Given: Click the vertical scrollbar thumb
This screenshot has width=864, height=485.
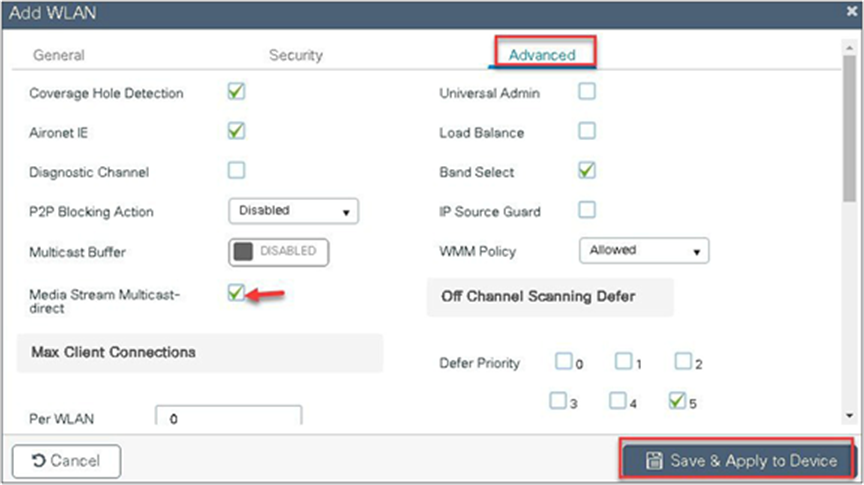Looking at the screenshot, I should coord(850,130).
